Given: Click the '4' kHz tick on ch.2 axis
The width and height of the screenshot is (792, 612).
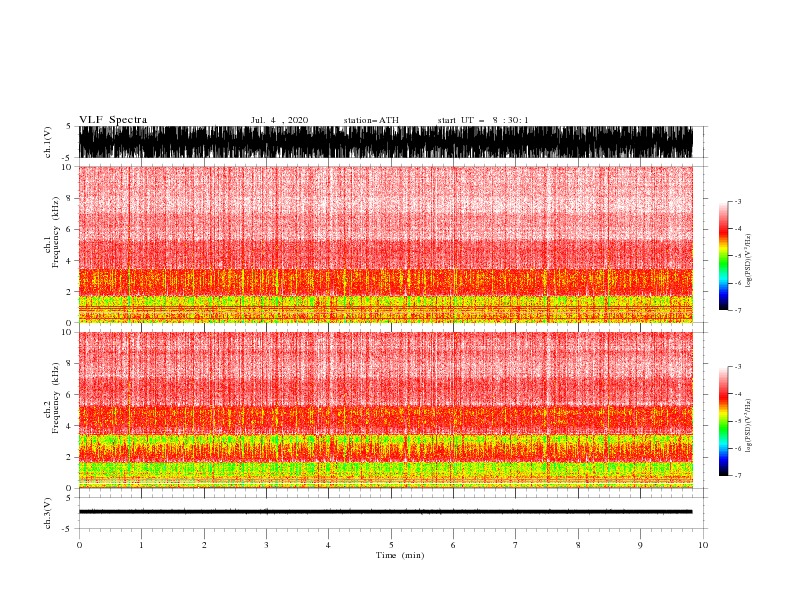Looking at the screenshot, I should [70, 426].
